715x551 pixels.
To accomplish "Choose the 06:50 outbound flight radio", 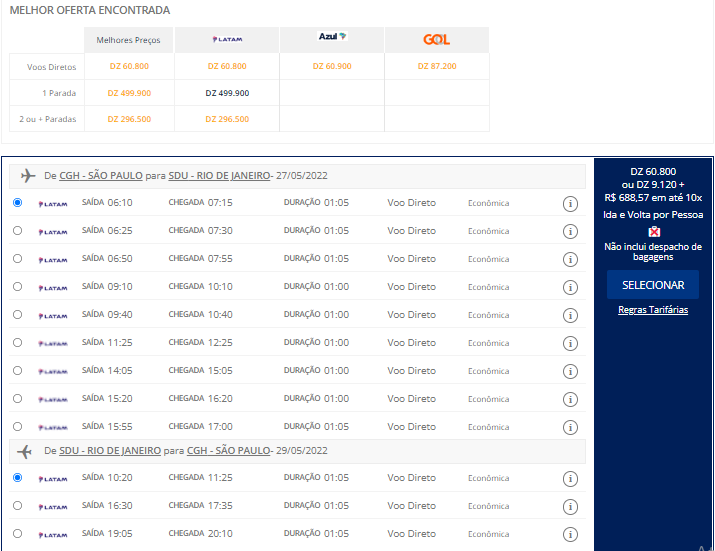I will [17, 259].
